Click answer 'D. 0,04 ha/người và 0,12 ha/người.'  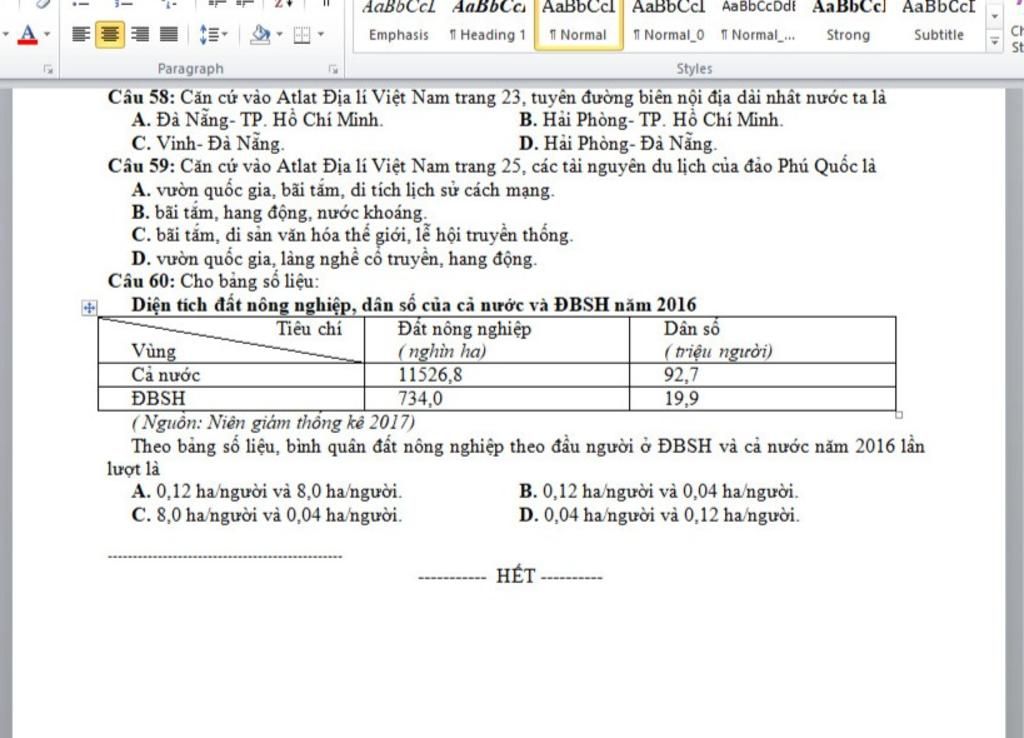tap(660, 515)
